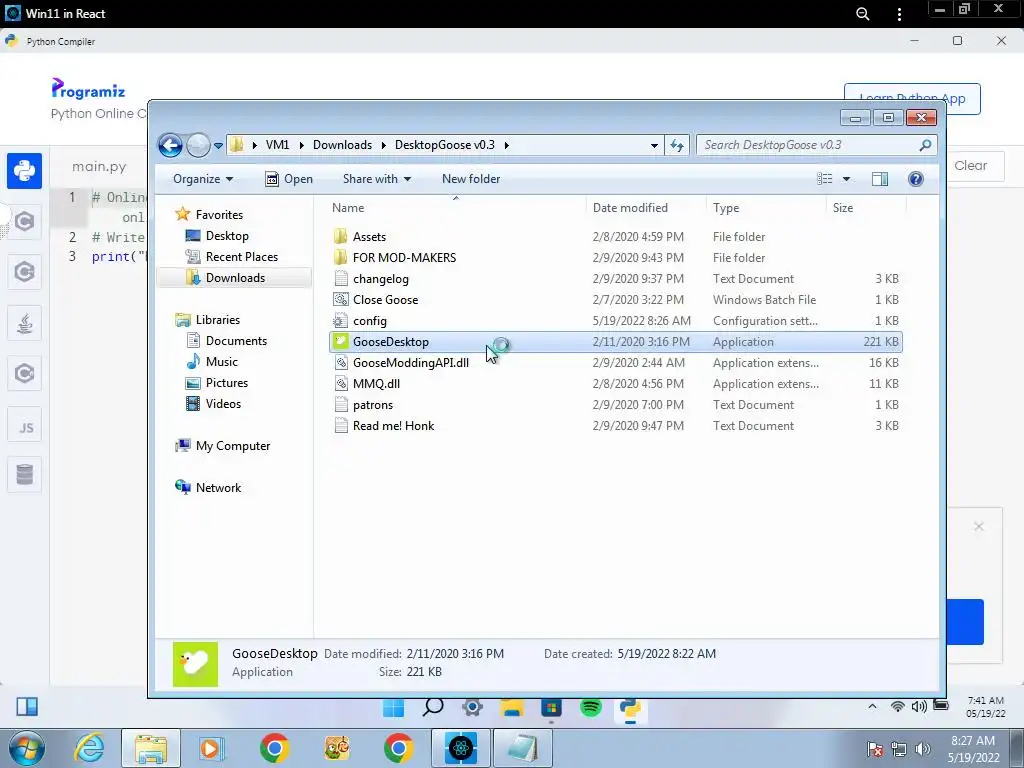
Task: Open the Organize menu
Action: coord(203,179)
